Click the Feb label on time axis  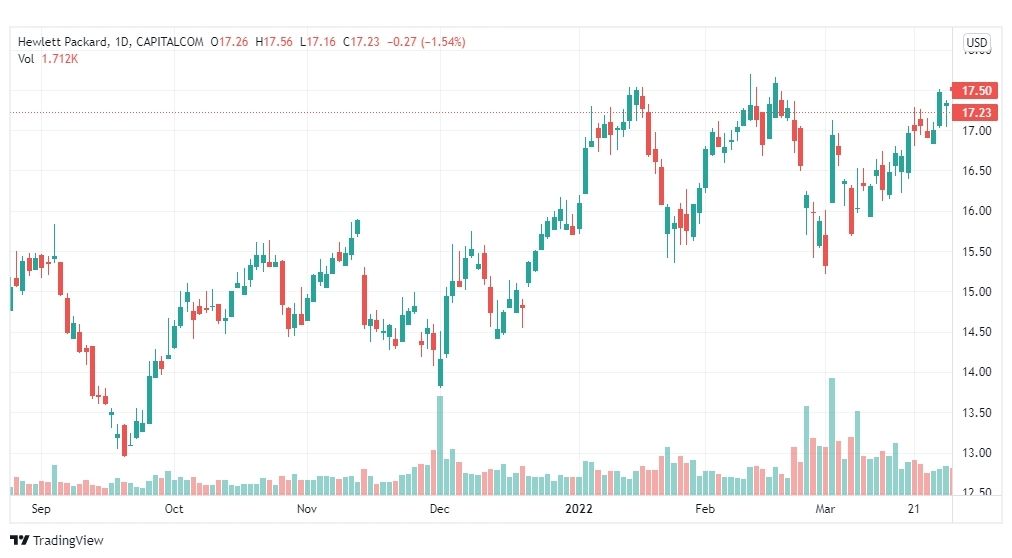coord(705,509)
